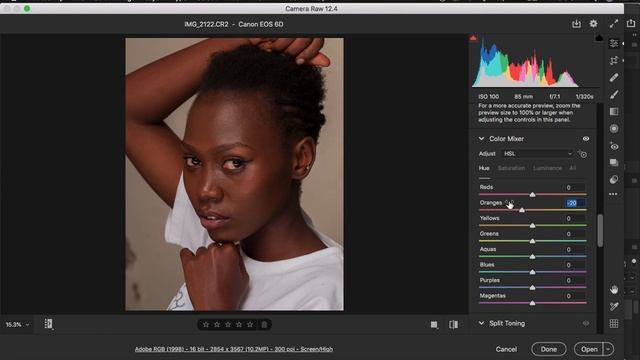
Task: Click the Oranges value field showing -20
Action: (575, 203)
